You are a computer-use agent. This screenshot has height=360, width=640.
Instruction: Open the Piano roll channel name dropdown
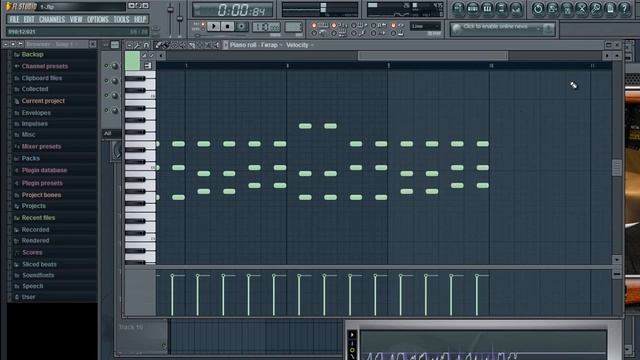tap(256, 45)
